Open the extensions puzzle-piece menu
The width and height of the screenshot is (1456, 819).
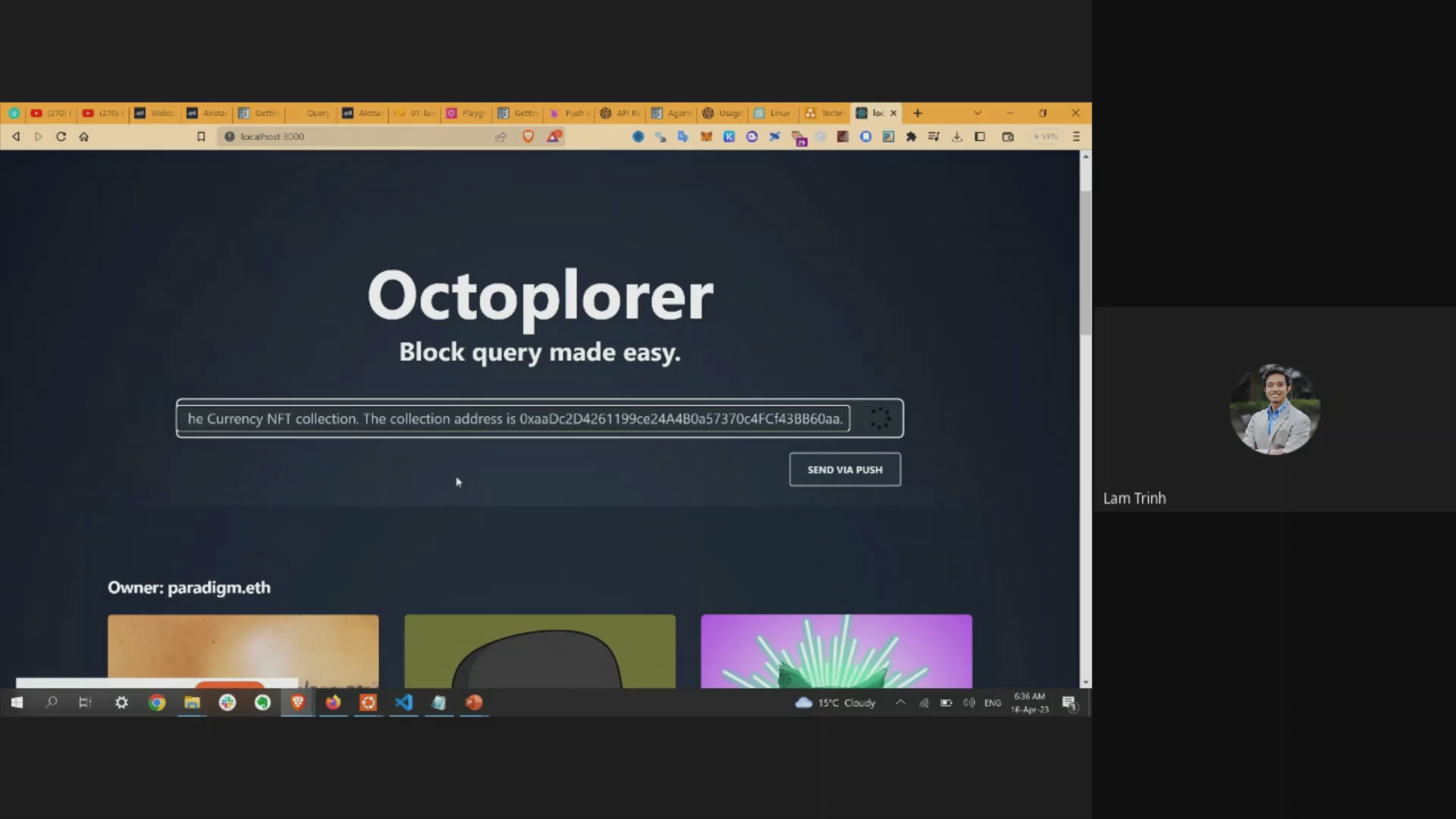point(911,136)
